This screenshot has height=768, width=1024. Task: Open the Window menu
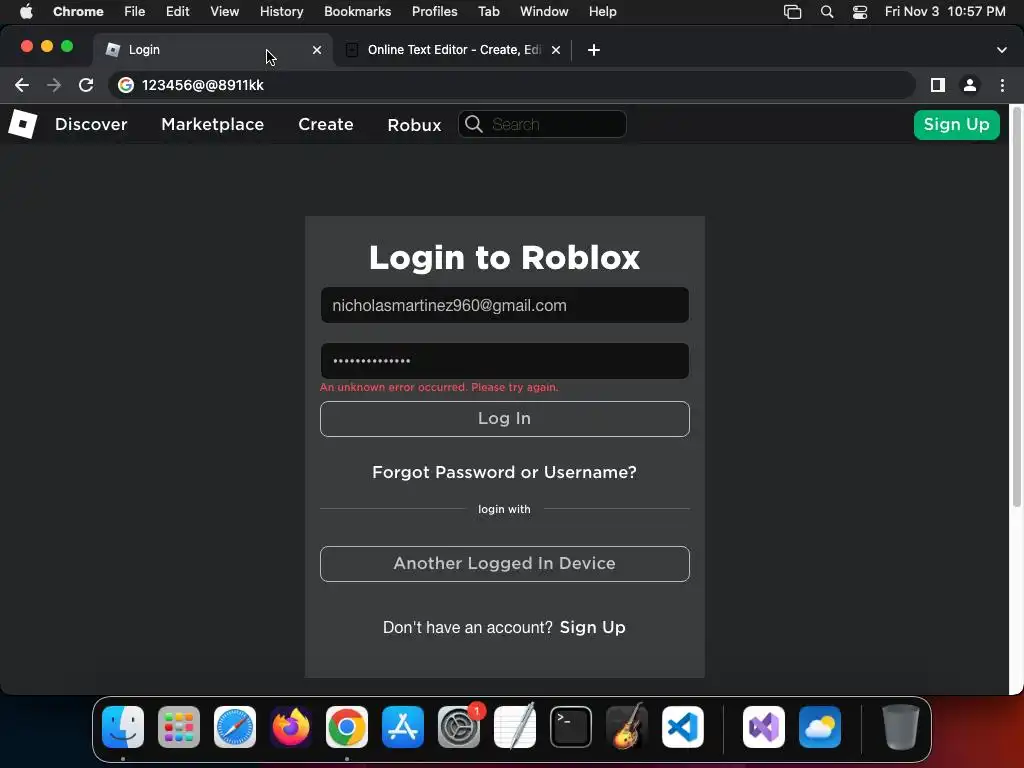(544, 12)
